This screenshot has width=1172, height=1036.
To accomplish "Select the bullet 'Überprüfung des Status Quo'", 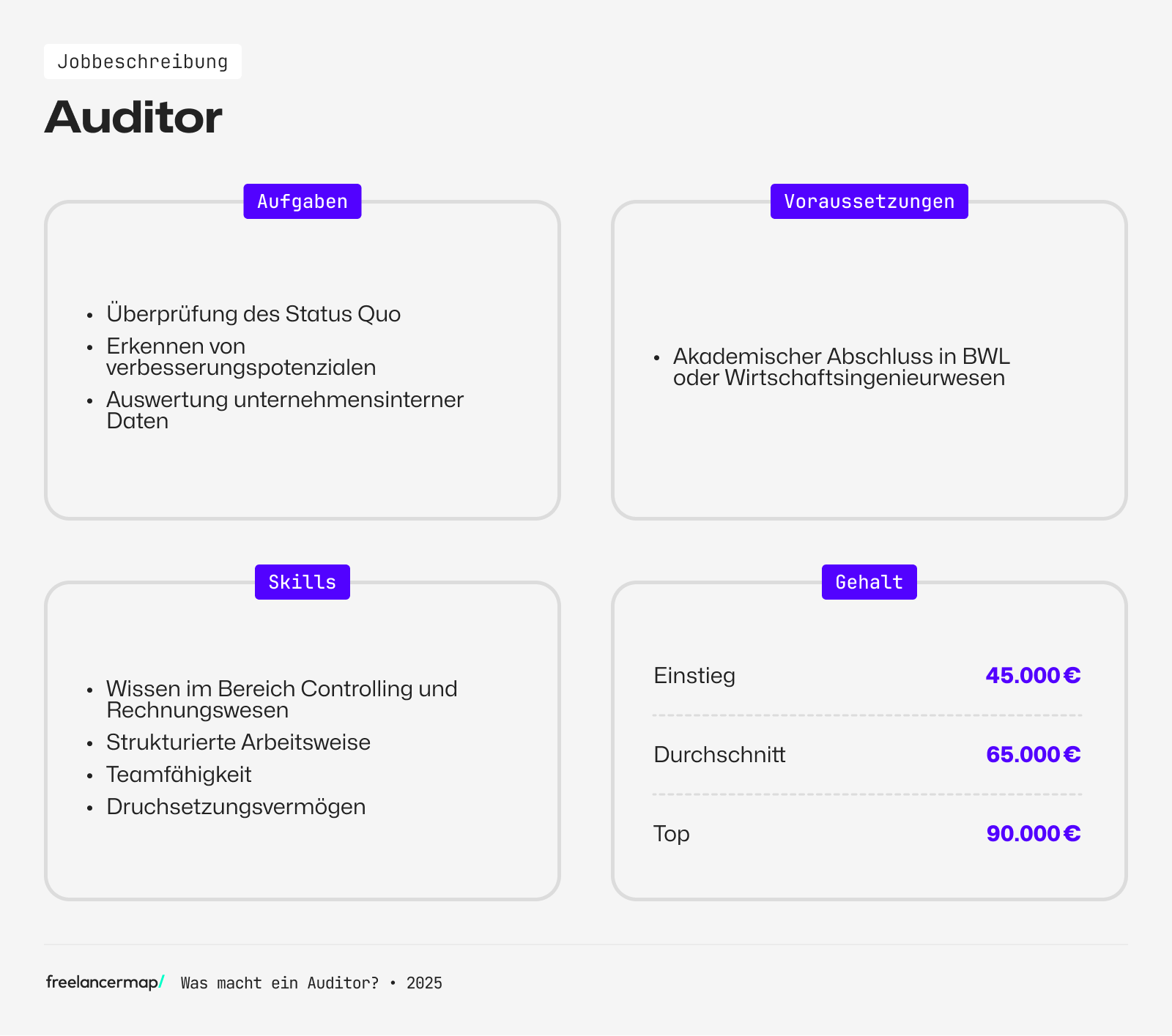I will coord(253,313).
